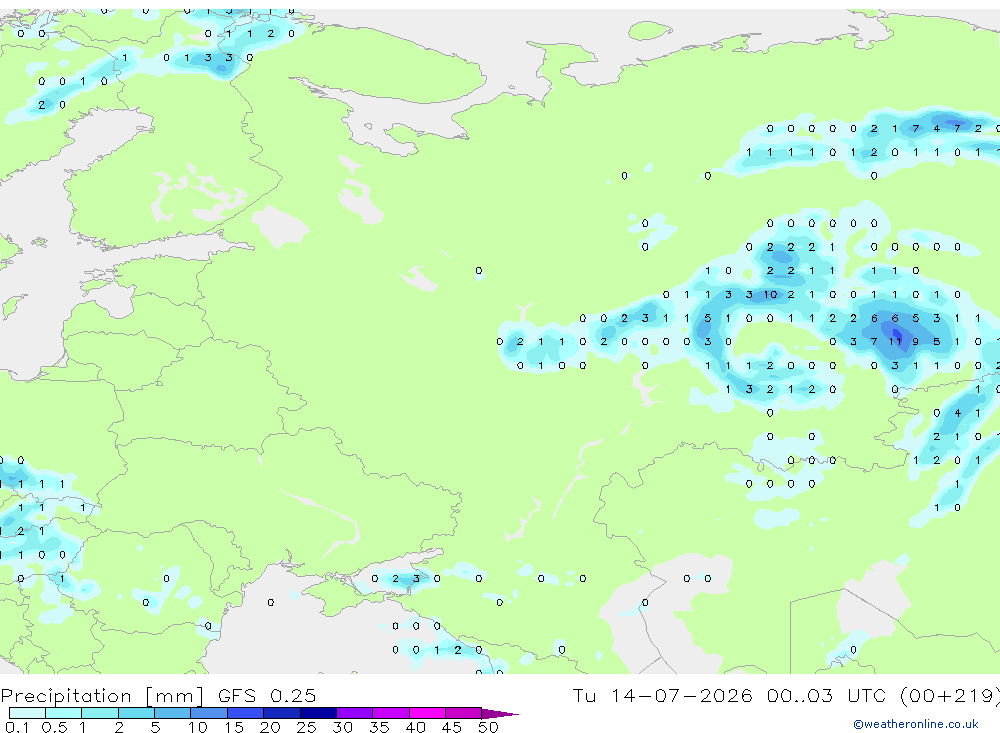Click the 25–30 mm legend color box
Viewport: 1000px width, 733px height.
(318, 713)
